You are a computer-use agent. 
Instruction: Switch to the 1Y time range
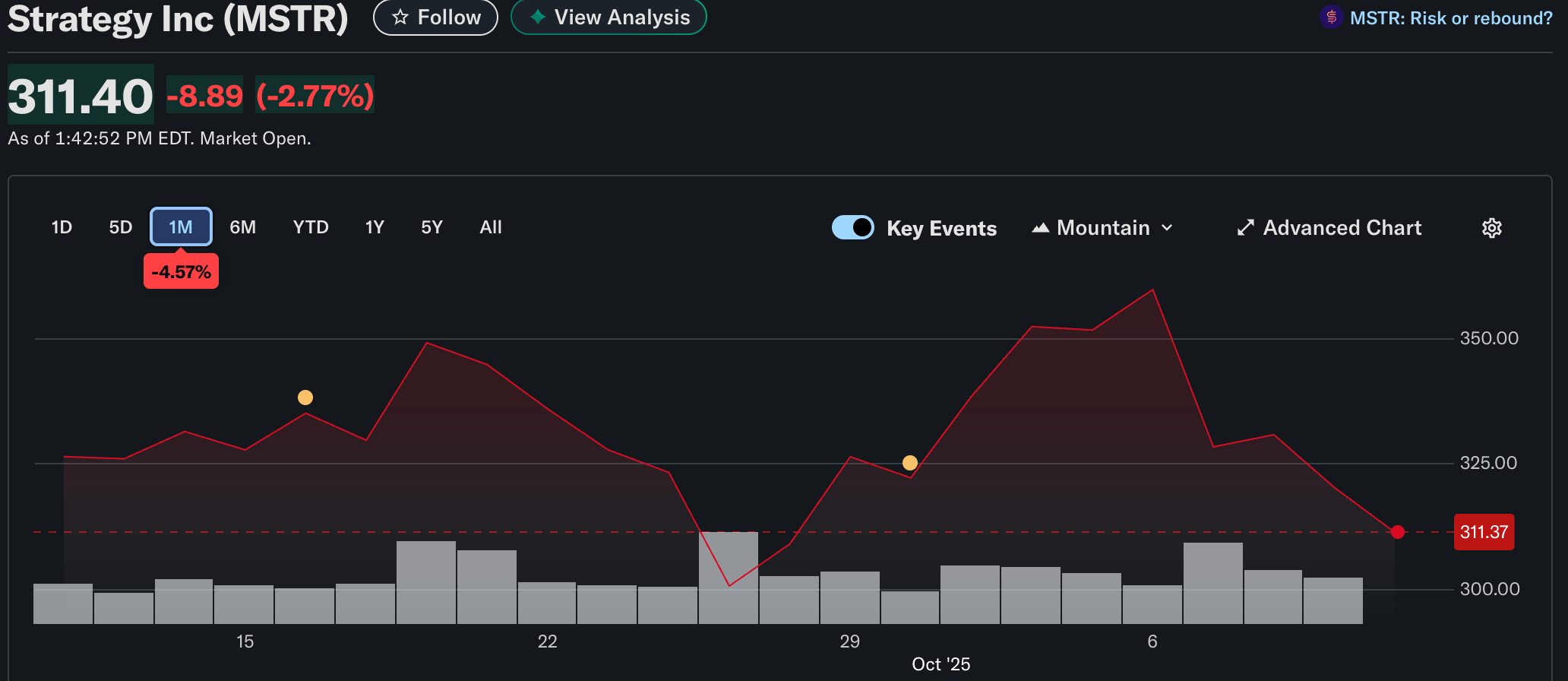coord(375,227)
